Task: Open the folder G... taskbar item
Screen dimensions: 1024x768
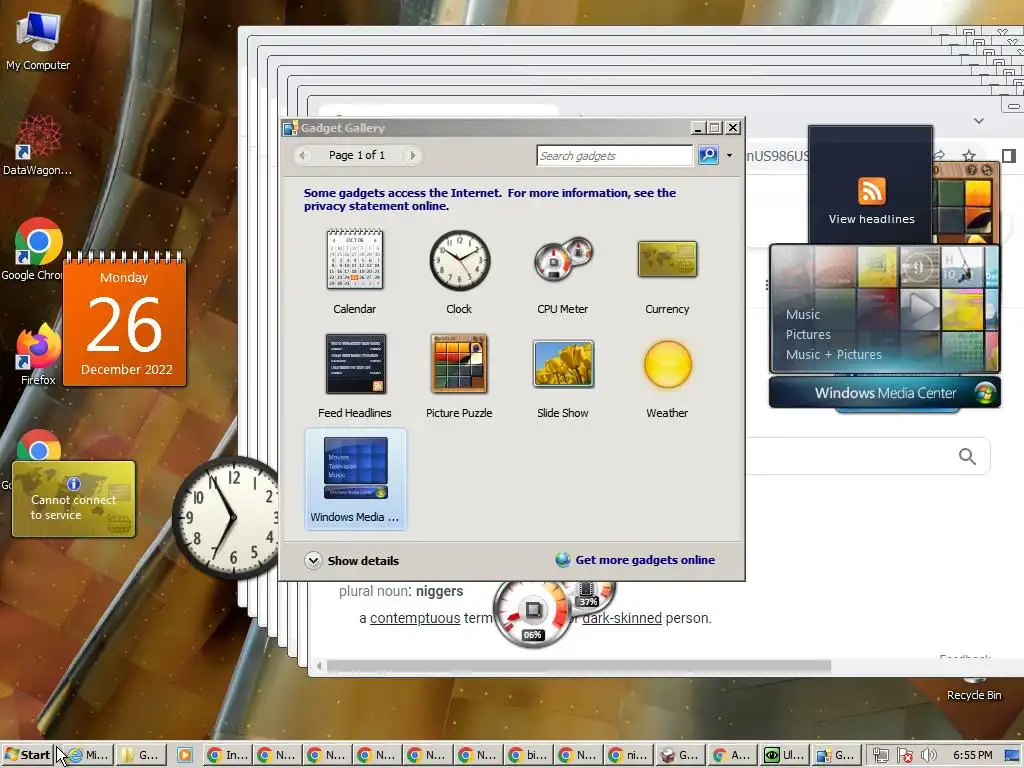Action: (140, 755)
